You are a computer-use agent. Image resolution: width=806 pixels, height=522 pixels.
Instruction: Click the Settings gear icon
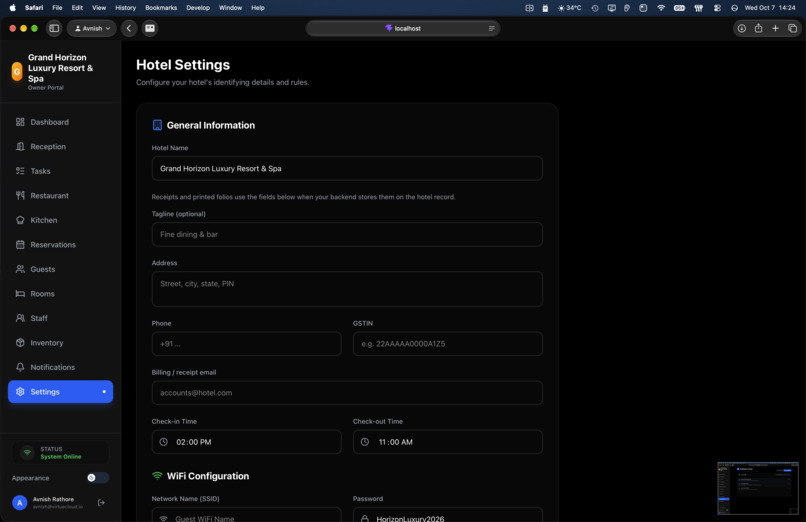coord(20,392)
